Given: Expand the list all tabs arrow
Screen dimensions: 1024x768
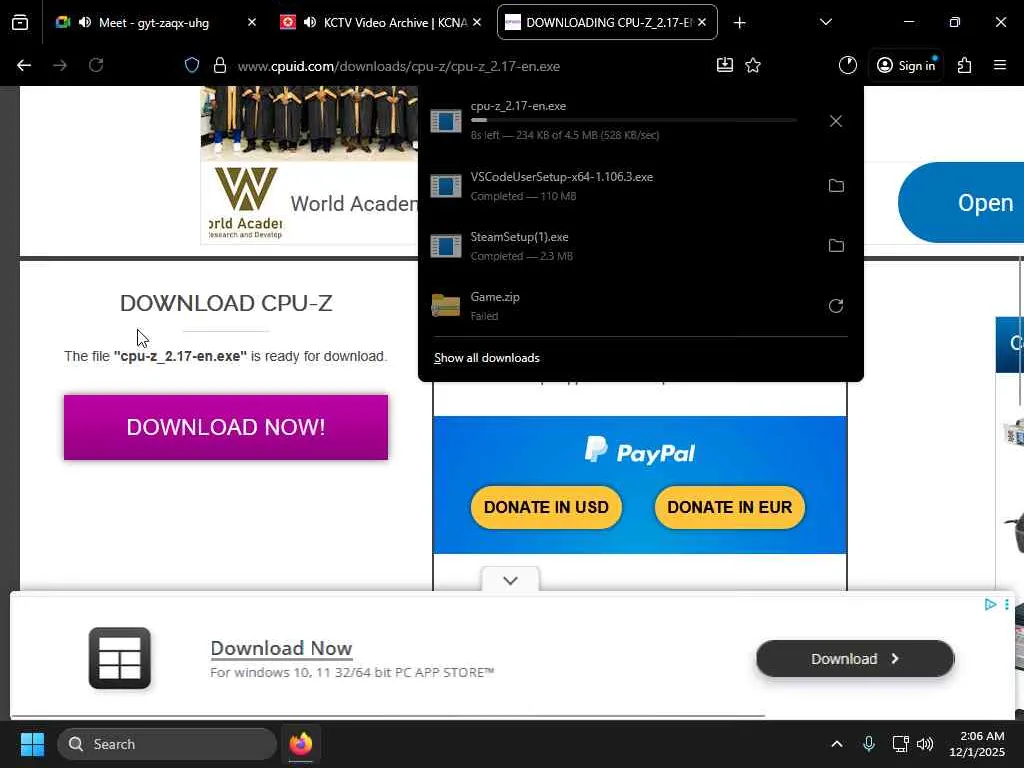Looking at the screenshot, I should tap(825, 23).
